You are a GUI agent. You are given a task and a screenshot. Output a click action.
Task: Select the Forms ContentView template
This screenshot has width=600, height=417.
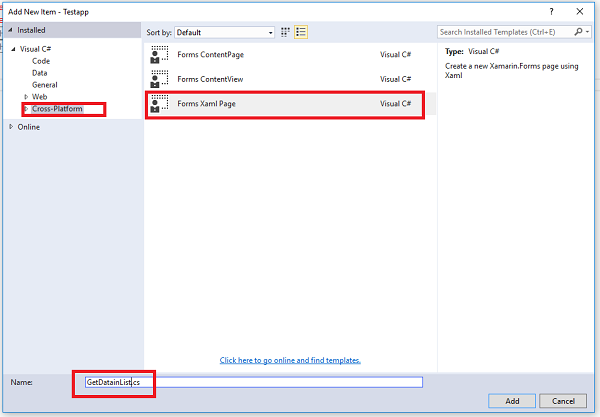click(290, 79)
